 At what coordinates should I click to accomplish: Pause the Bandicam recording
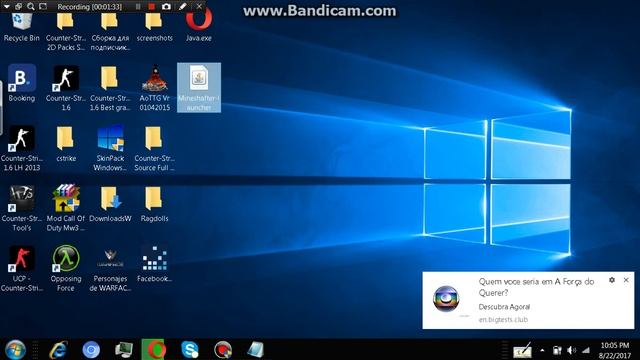[138, 7]
